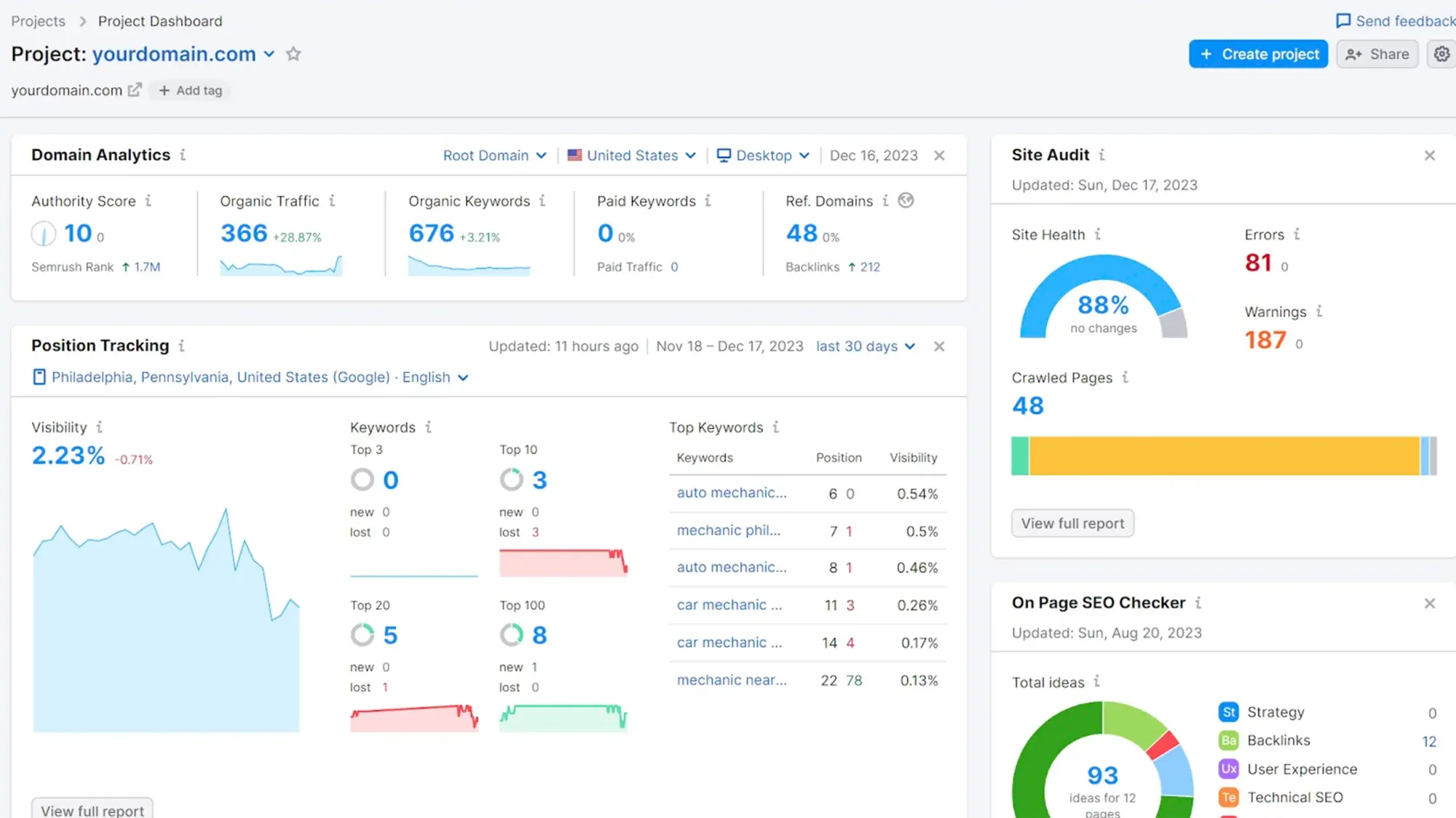Click the User Experience 'Ux' category icon

click(x=1229, y=769)
